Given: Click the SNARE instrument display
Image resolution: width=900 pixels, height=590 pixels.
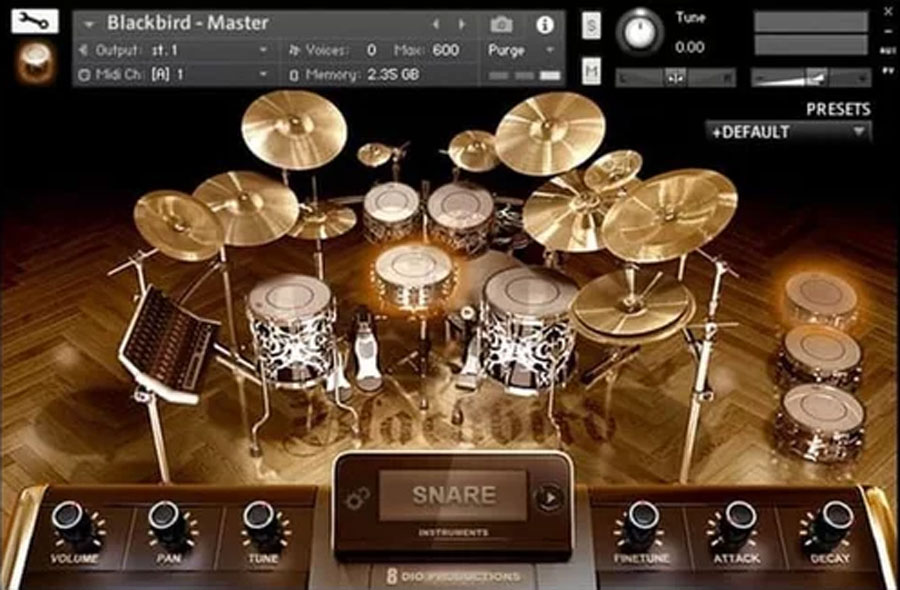Looking at the screenshot, I should point(453,495).
